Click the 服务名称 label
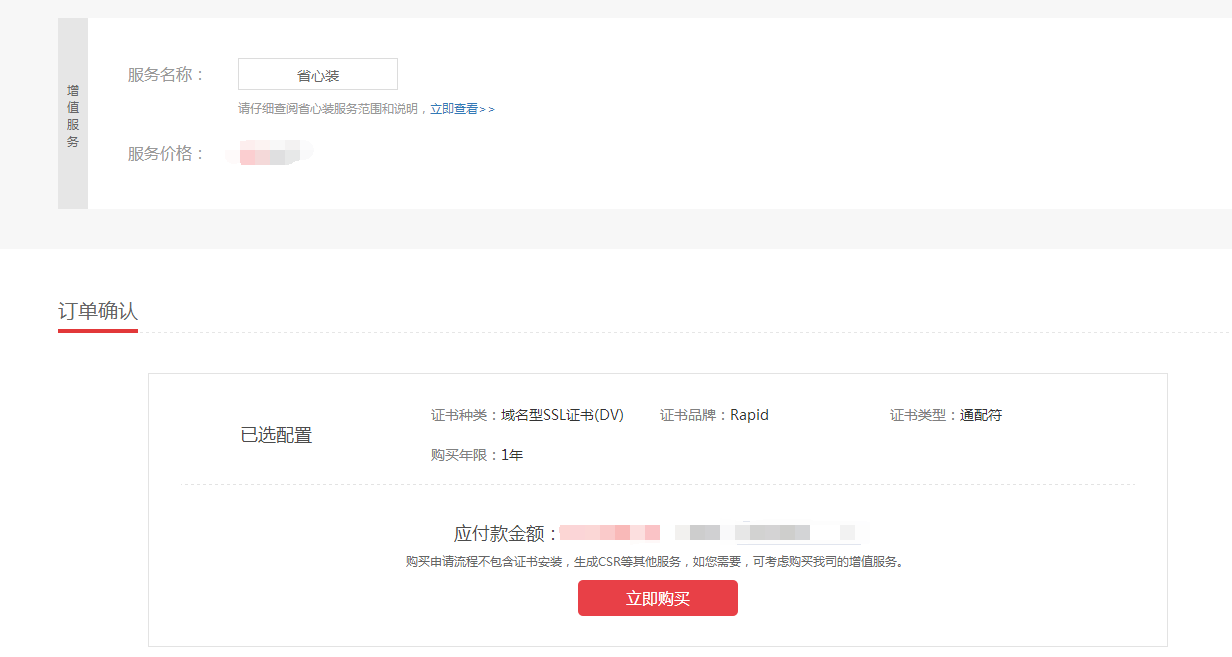The image size is (1232, 657). [x=166, y=75]
